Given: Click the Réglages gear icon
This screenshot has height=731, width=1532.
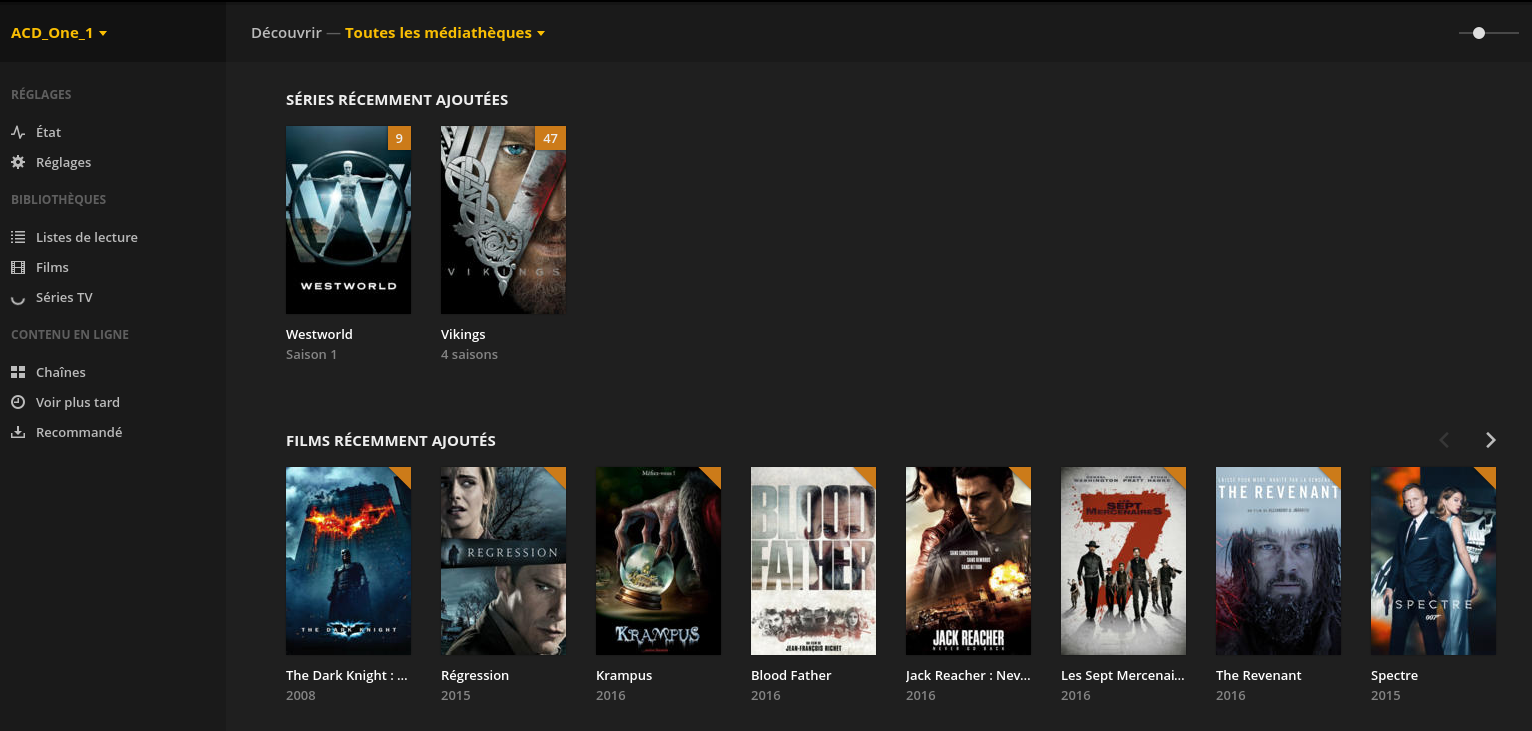Looking at the screenshot, I should (17, 162).
